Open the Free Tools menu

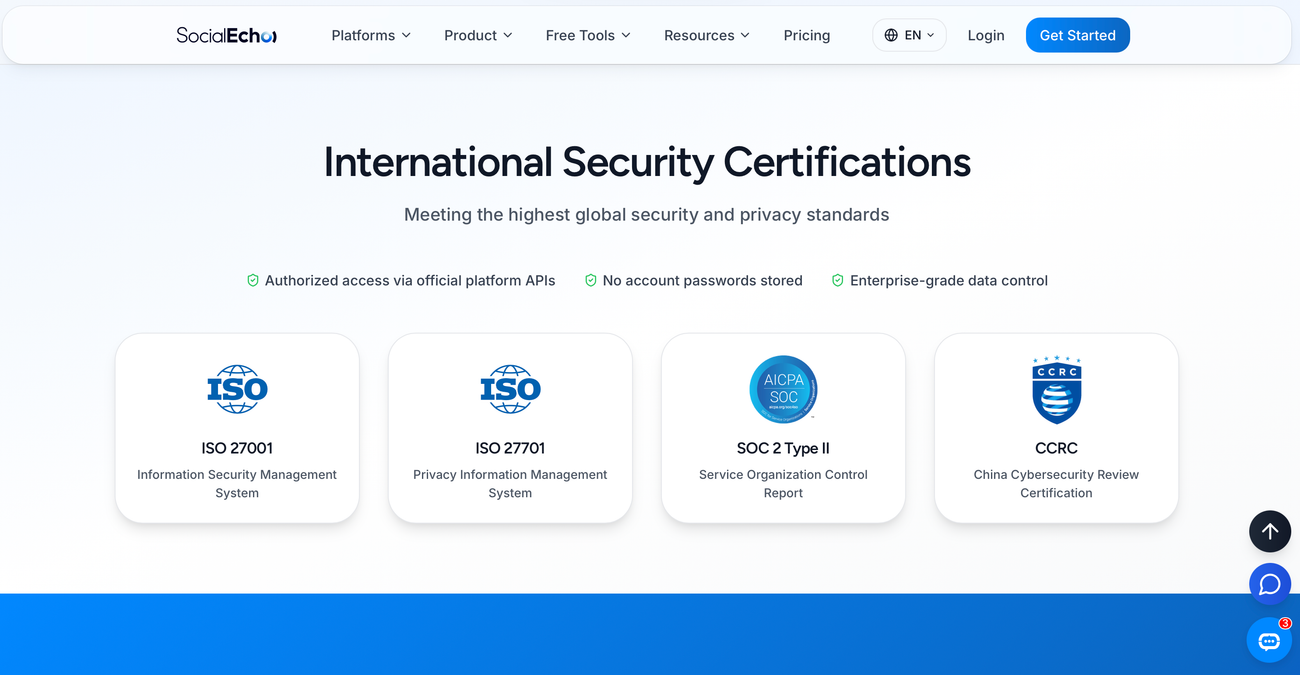pos(588,35)
